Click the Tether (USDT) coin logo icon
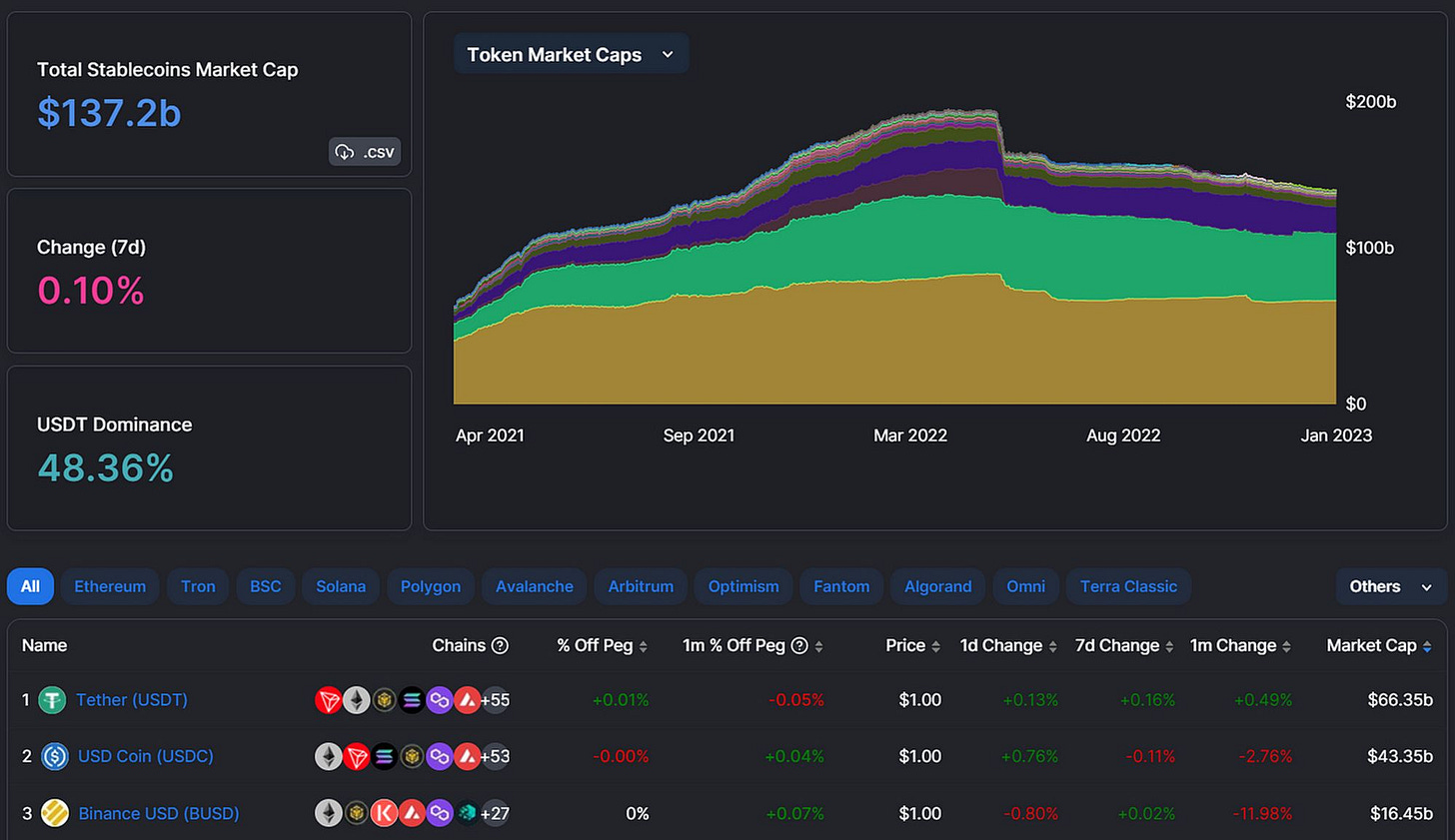Screen dimensions: 1455x840 52,700
